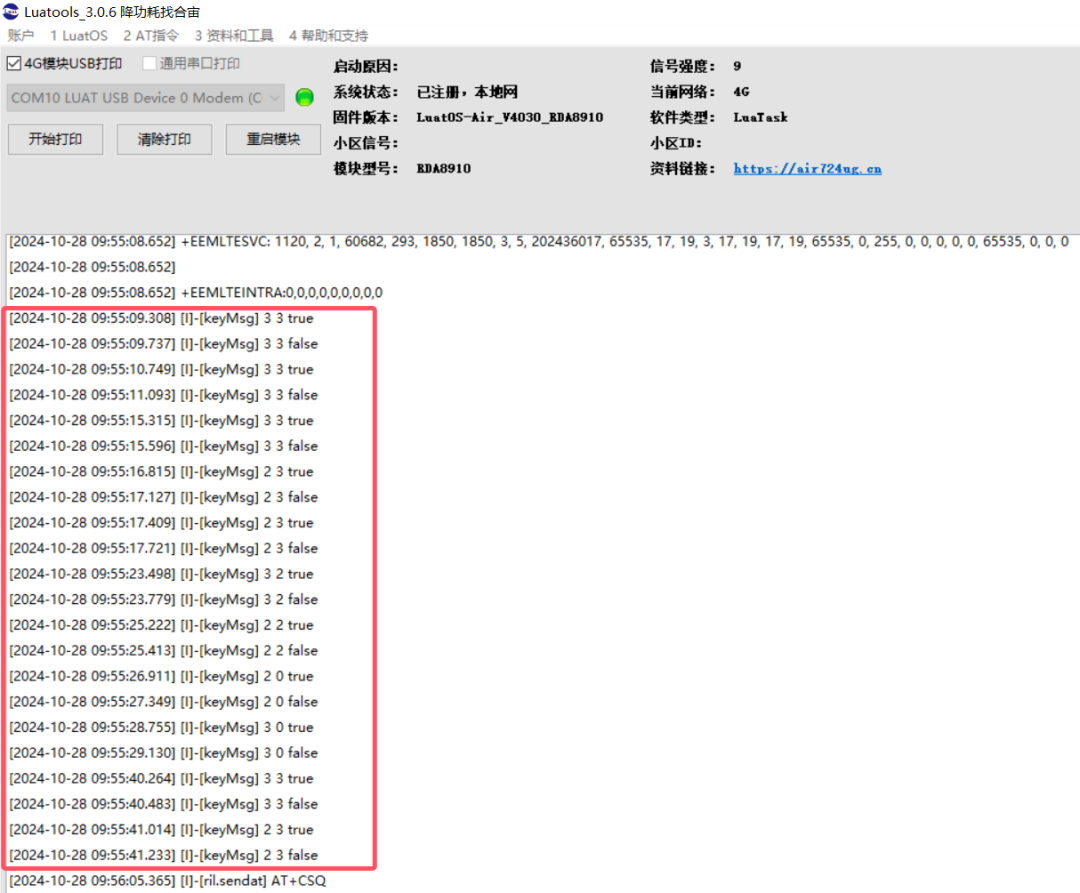Click the 开始打印 button

tap(55, 139)
